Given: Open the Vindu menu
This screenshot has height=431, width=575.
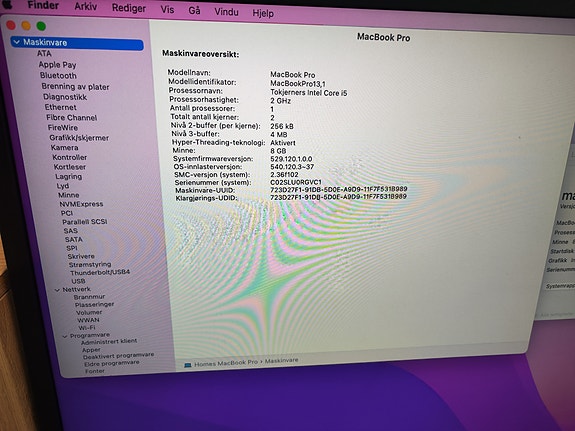Looking at the screenshot, I should coord(226,12).
